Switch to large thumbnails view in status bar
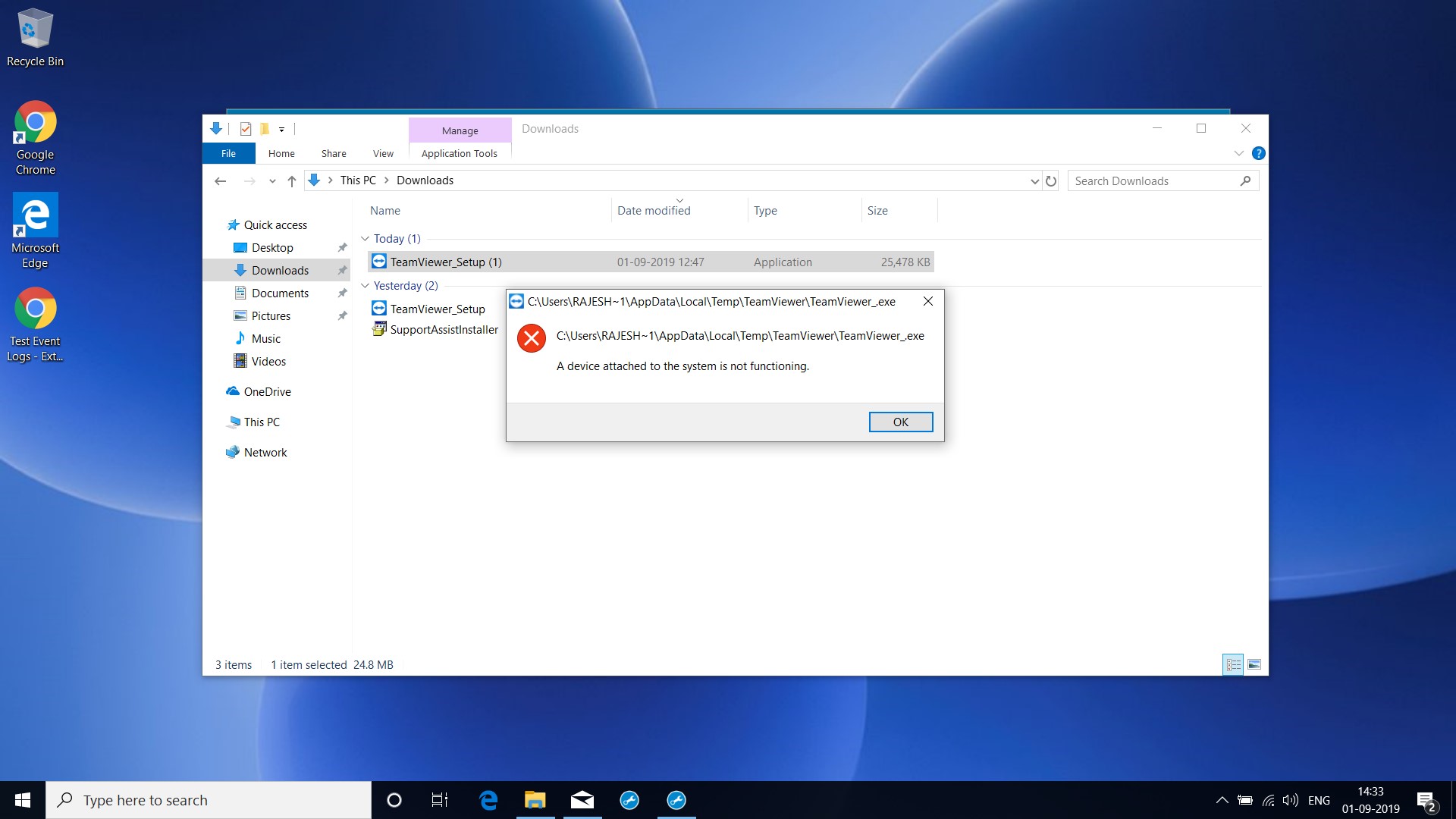The image size is (1456, 819). pyautogui.click(x=1254, y=664)
